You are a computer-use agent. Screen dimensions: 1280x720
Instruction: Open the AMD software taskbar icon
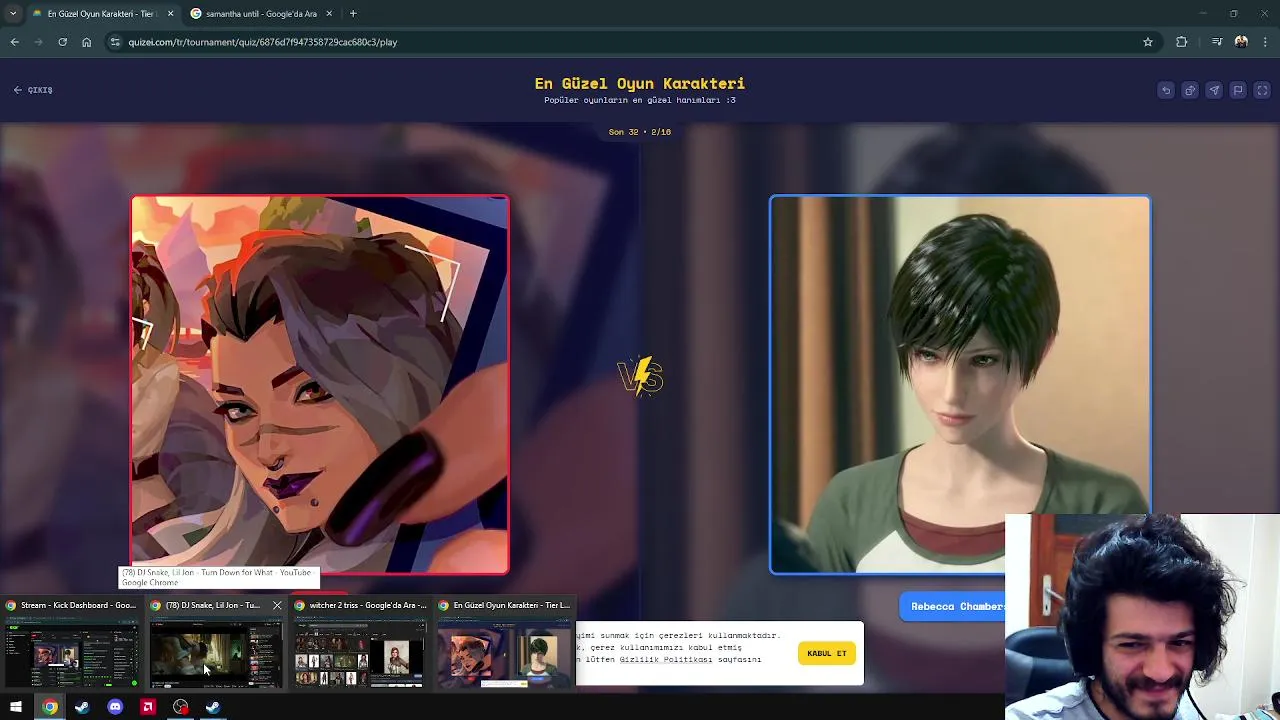148,707
